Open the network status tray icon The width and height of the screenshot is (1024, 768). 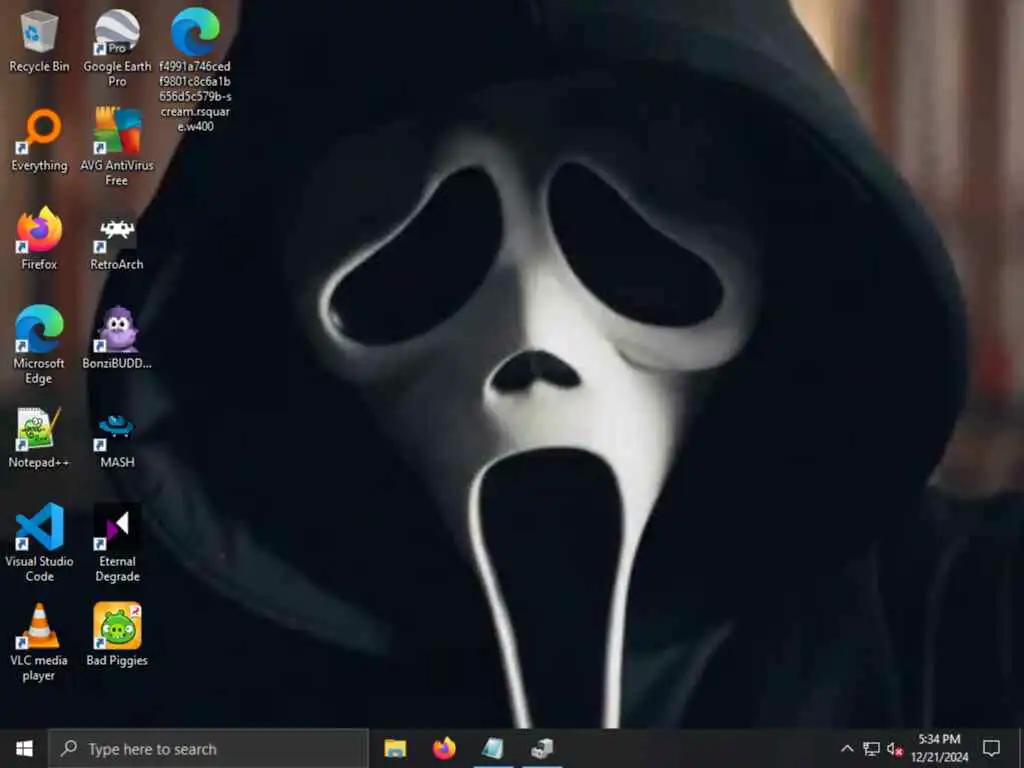click(x=871, y=748)
